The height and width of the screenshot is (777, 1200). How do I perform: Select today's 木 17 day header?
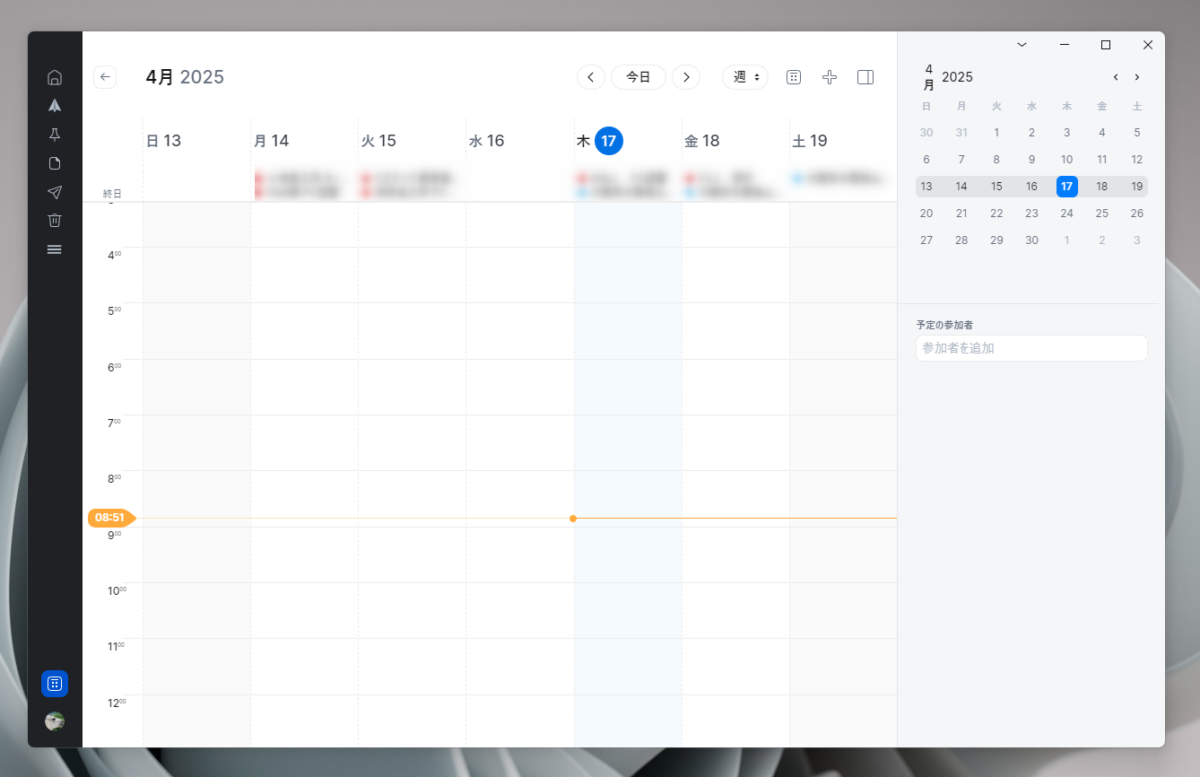click(600, 141)
